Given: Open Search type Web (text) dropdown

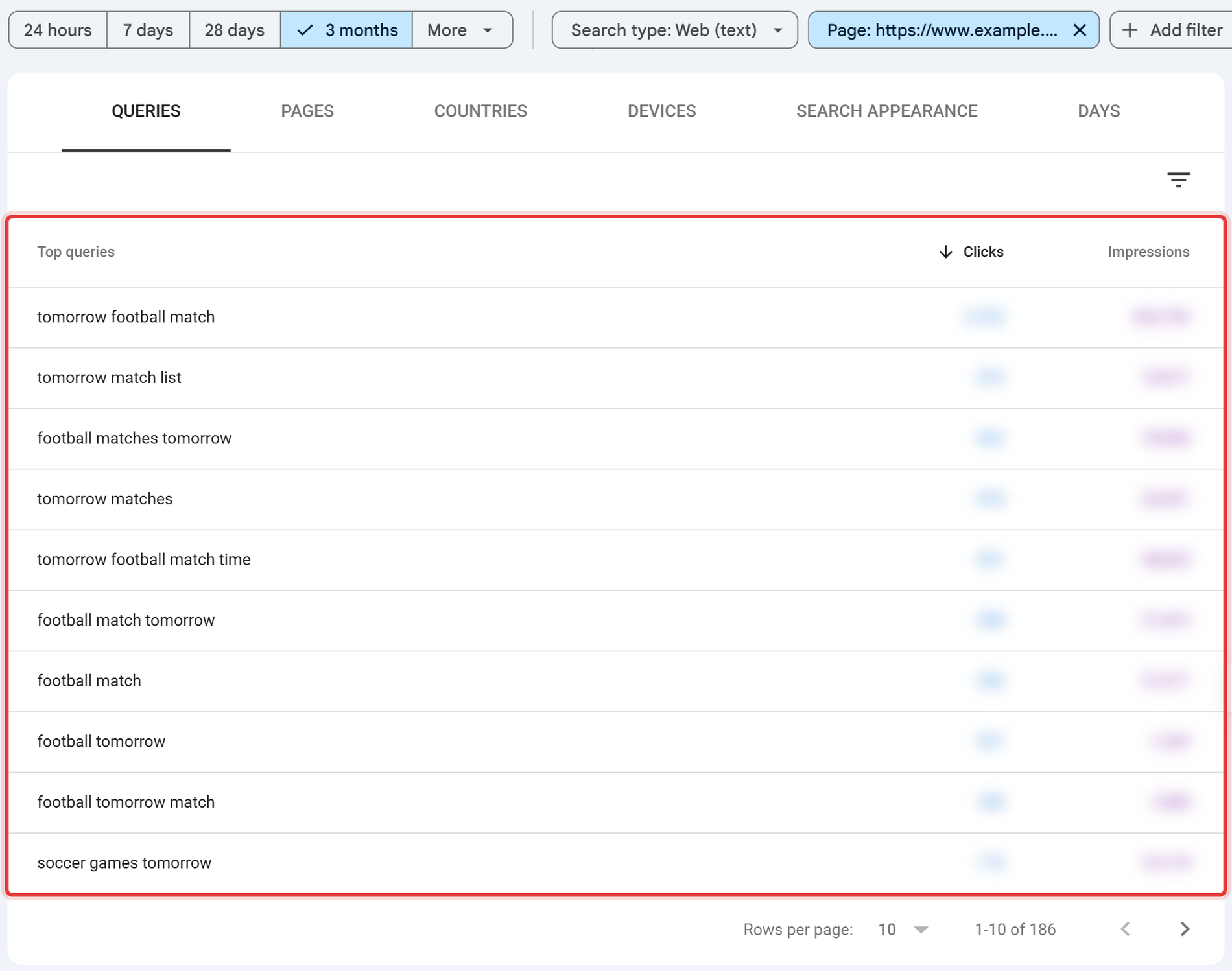Looking at the screenshot, I should [674, 30].
